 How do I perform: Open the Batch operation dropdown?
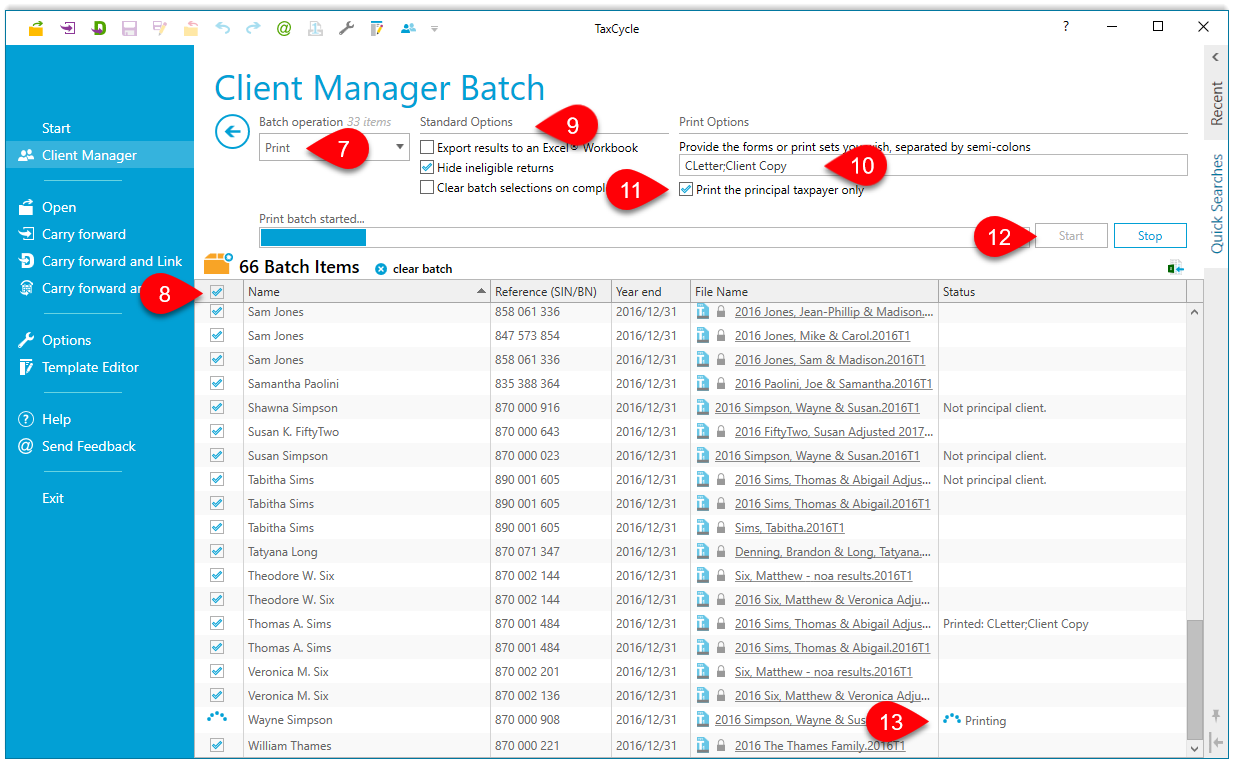point(334,147)
